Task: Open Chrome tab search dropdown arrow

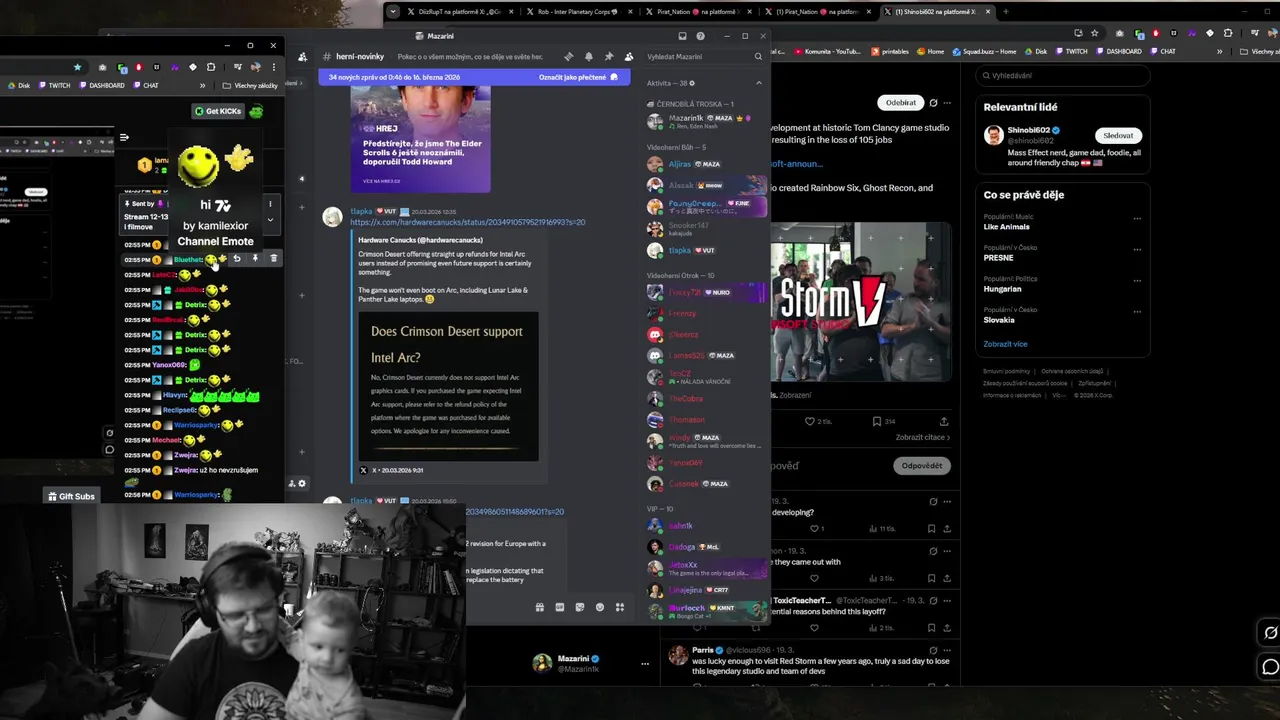Action: (394, 12)
